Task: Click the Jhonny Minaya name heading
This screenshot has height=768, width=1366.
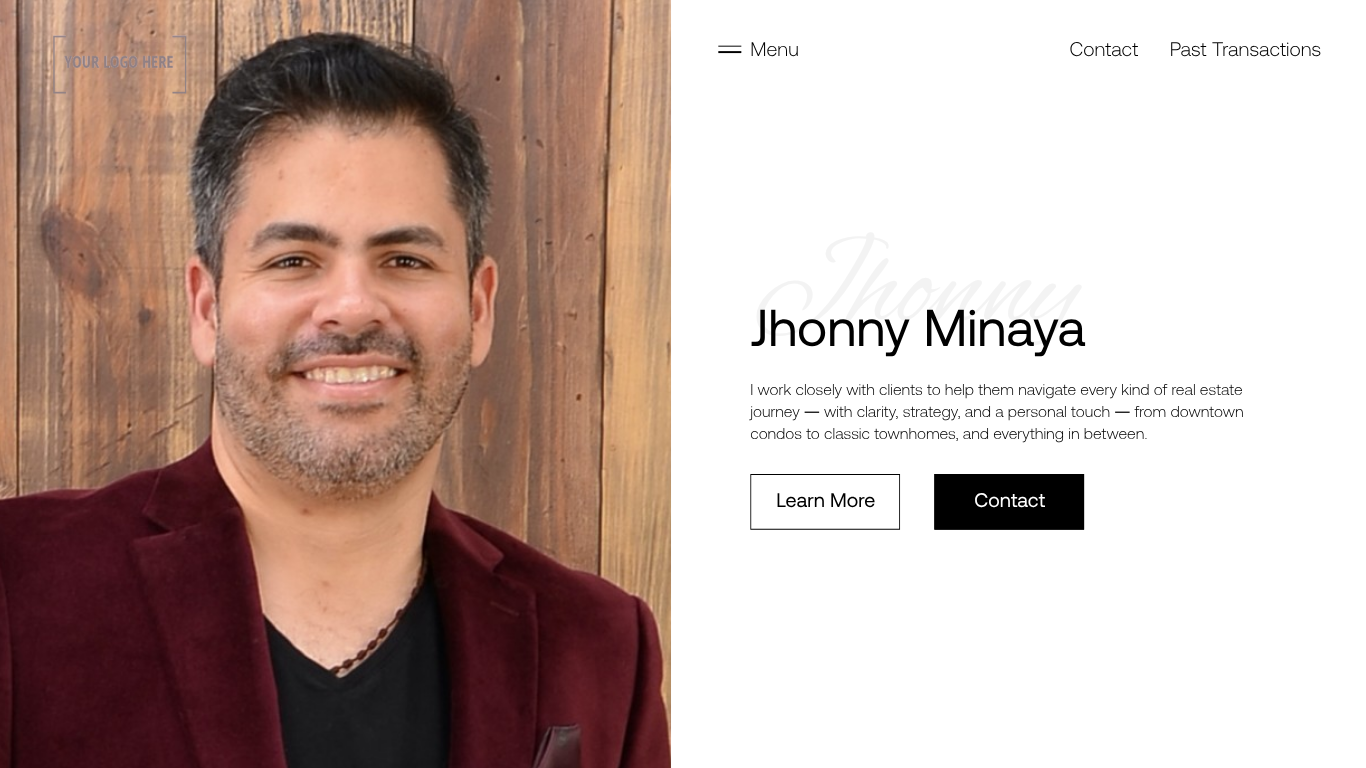Action: [x=917, y=329]
